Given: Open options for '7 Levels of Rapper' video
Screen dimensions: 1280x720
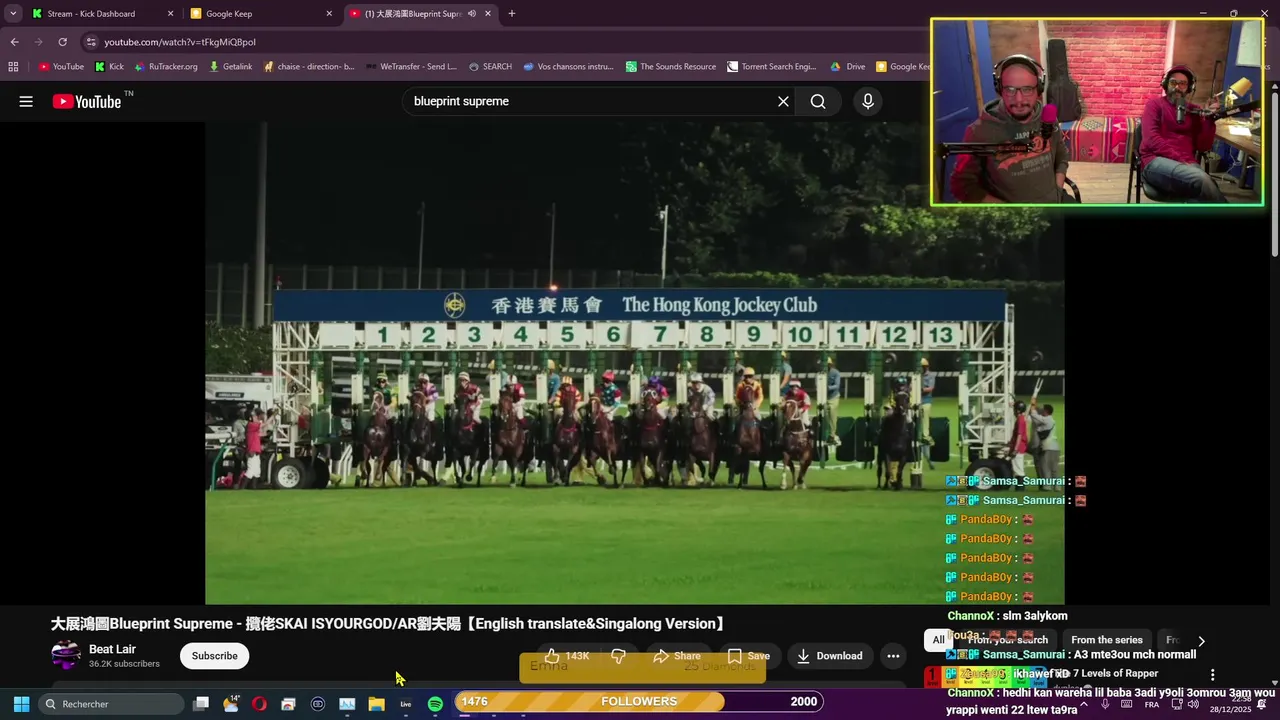Looking at the screenshot, I should tap(1212, 675).
